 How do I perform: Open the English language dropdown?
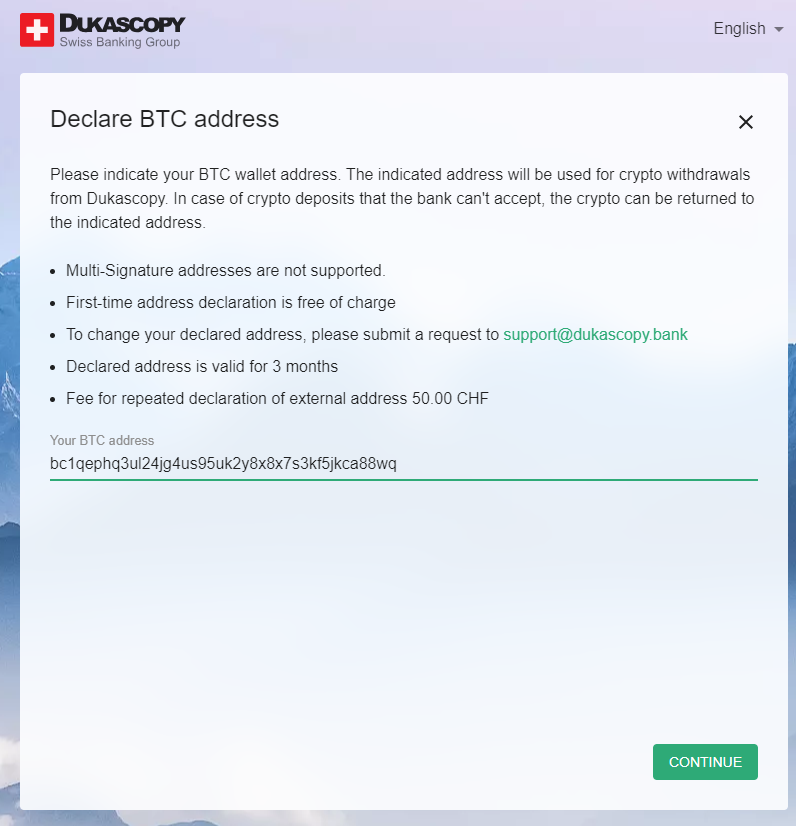coord(748,28)
